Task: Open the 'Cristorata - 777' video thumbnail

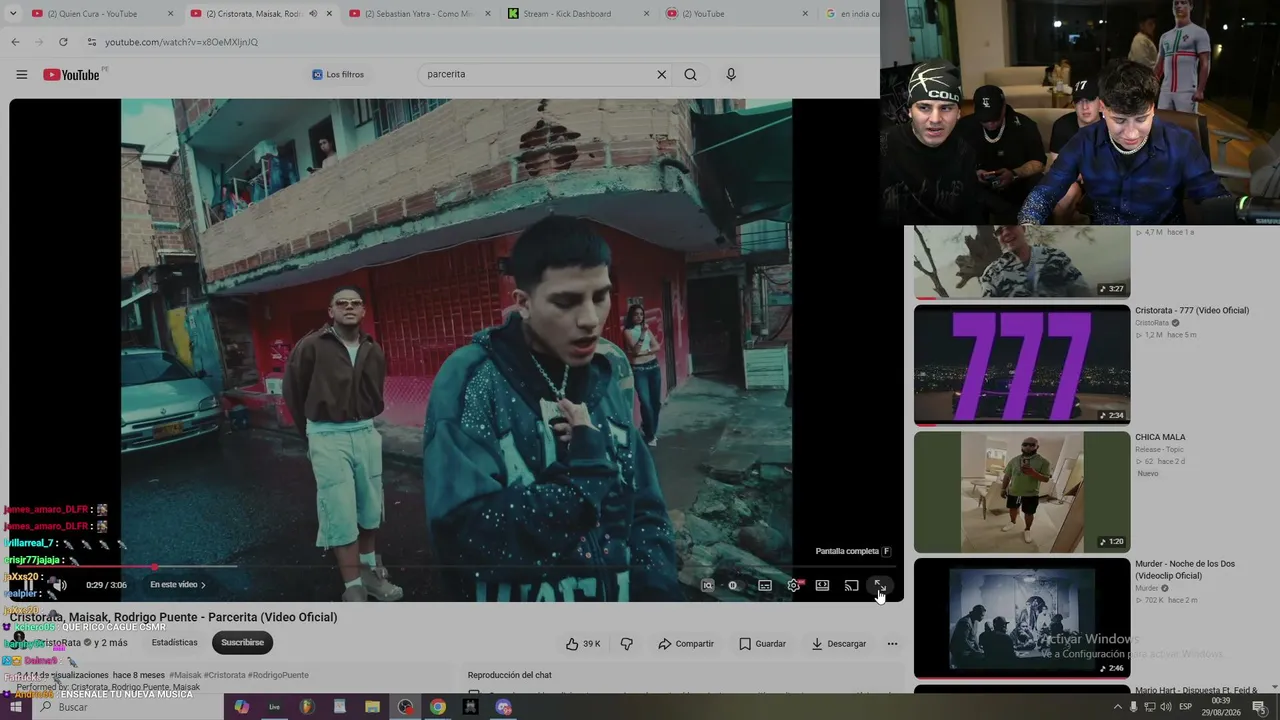Action: point(1022,365)
